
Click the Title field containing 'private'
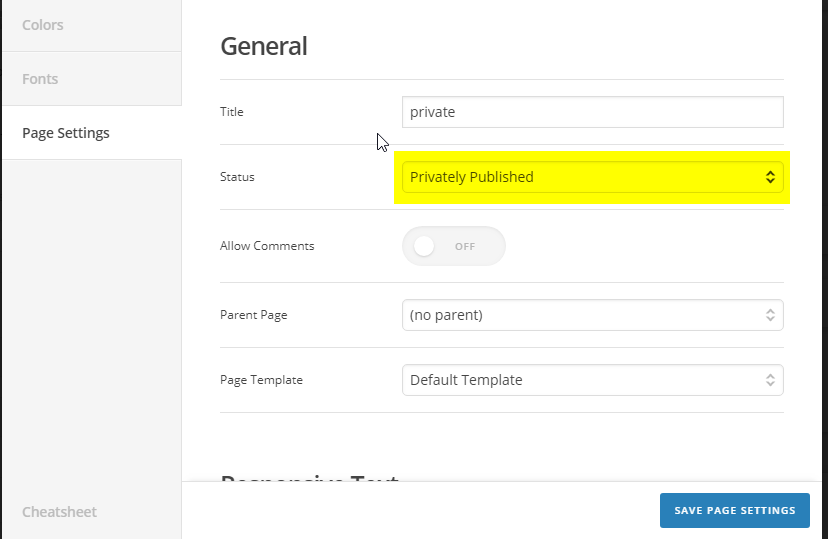point(592,112)
